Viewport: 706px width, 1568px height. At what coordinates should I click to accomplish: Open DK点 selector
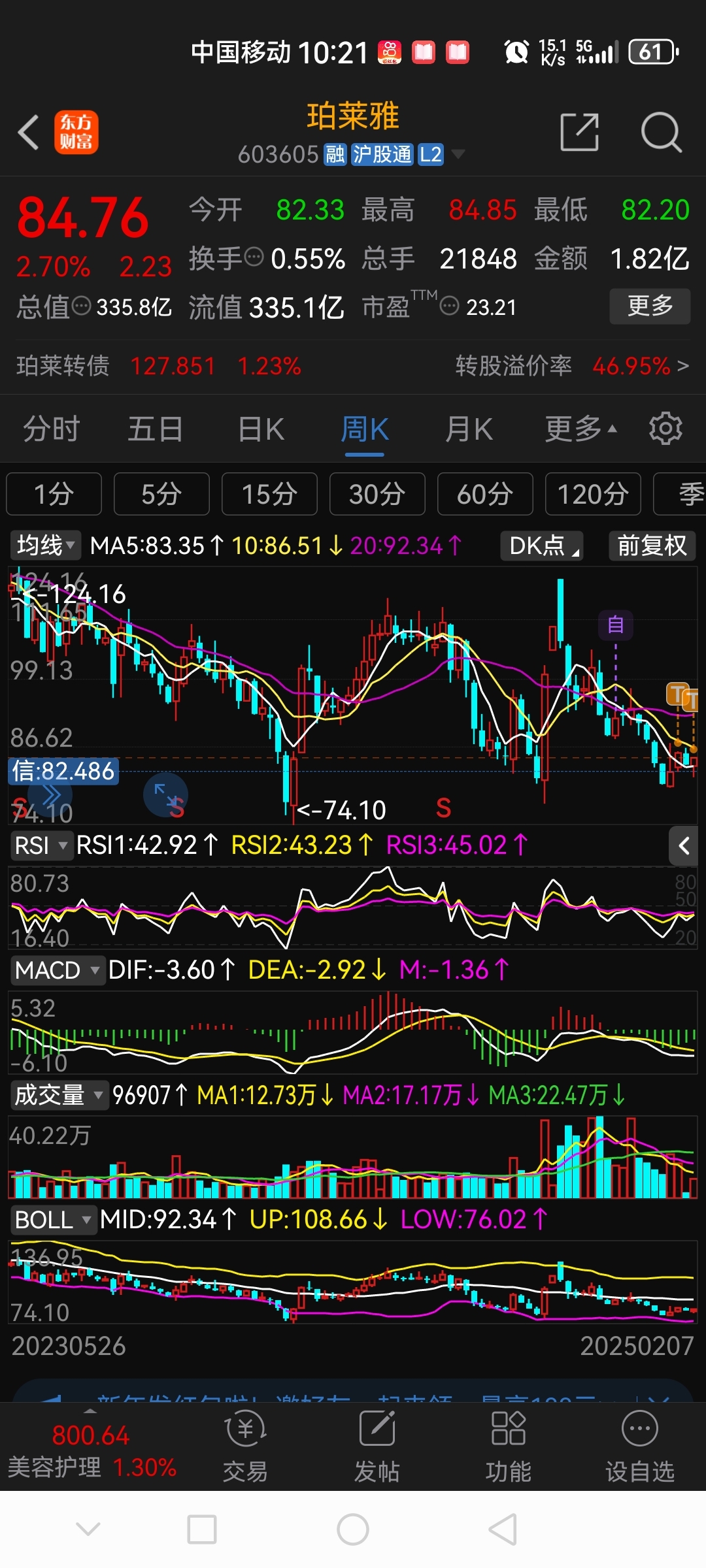click(542, 546)
